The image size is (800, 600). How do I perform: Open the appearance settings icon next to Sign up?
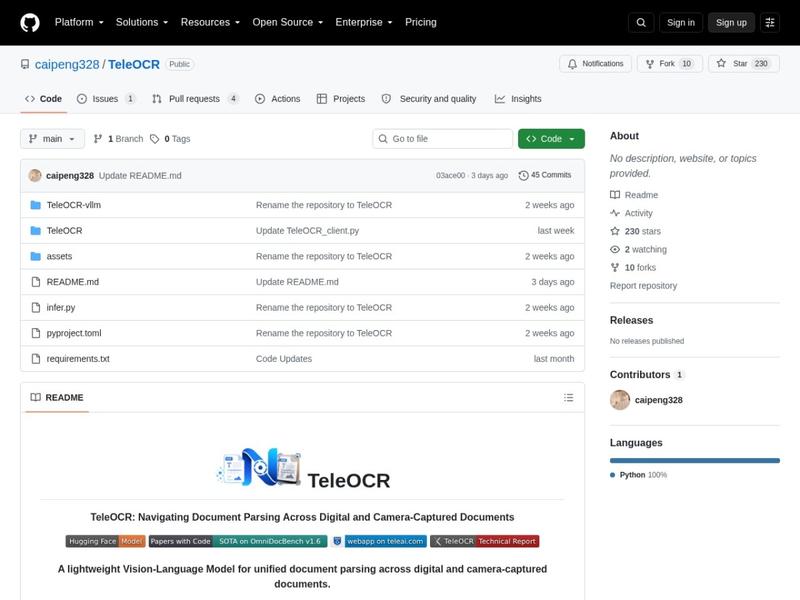(770, 22)
